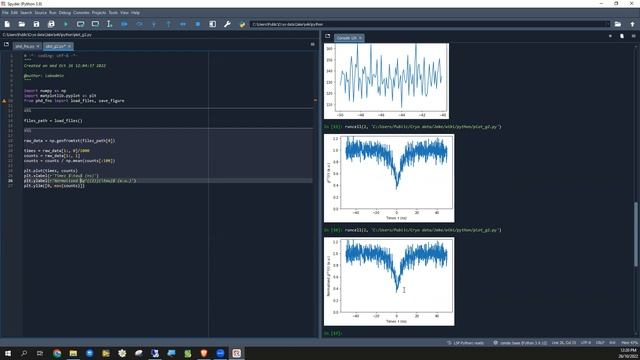Click the taskbar Search magnifier icon
Viewport: 640px width, 360px height.
pos(24,353)
